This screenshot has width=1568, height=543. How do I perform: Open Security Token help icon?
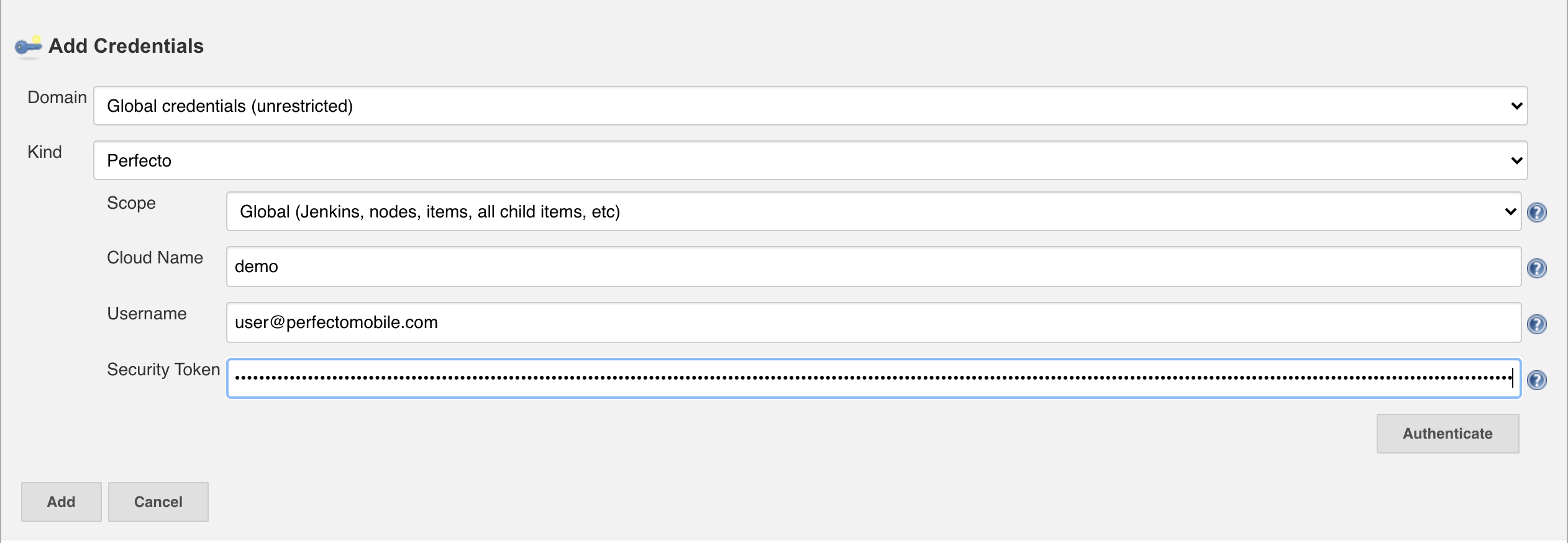point(1536,380)
